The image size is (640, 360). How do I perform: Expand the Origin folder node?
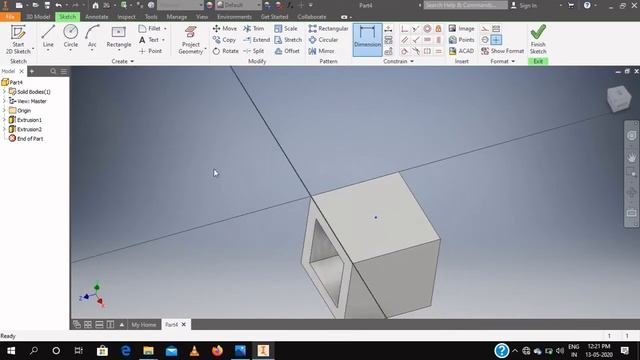(4, 110)
